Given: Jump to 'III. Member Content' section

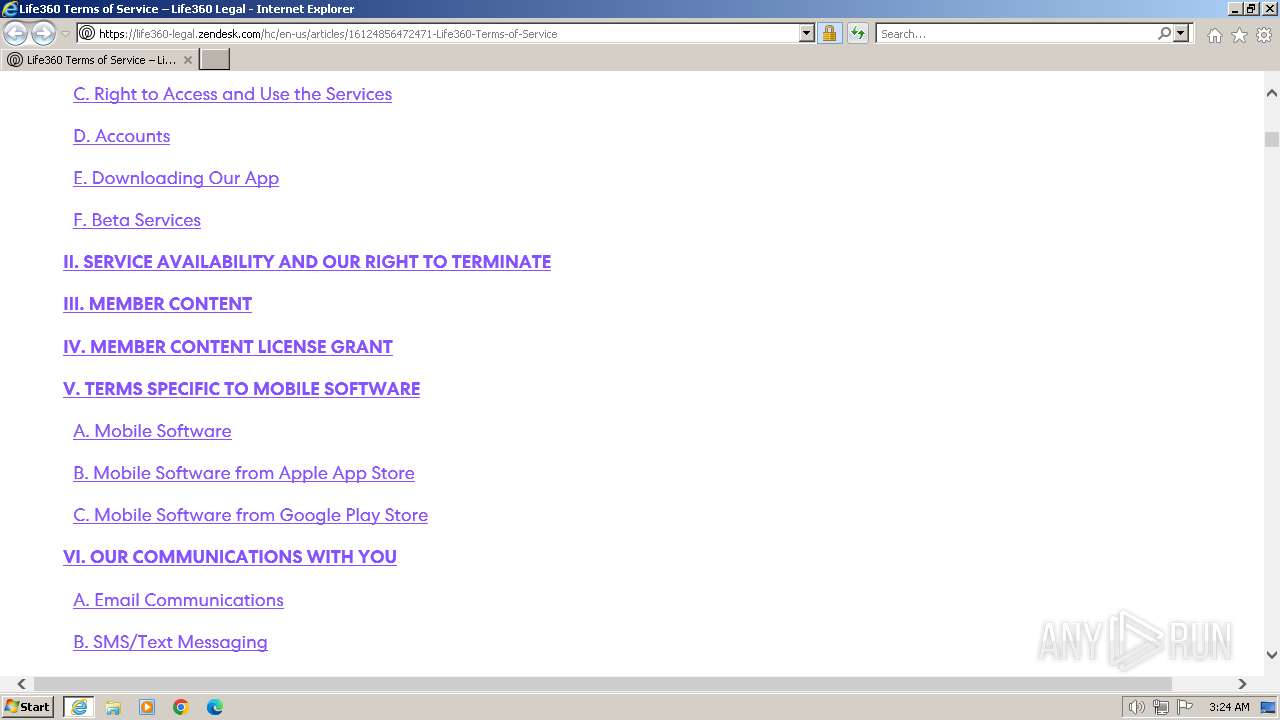Looking at the screenshot, I should tap(157, 304).
